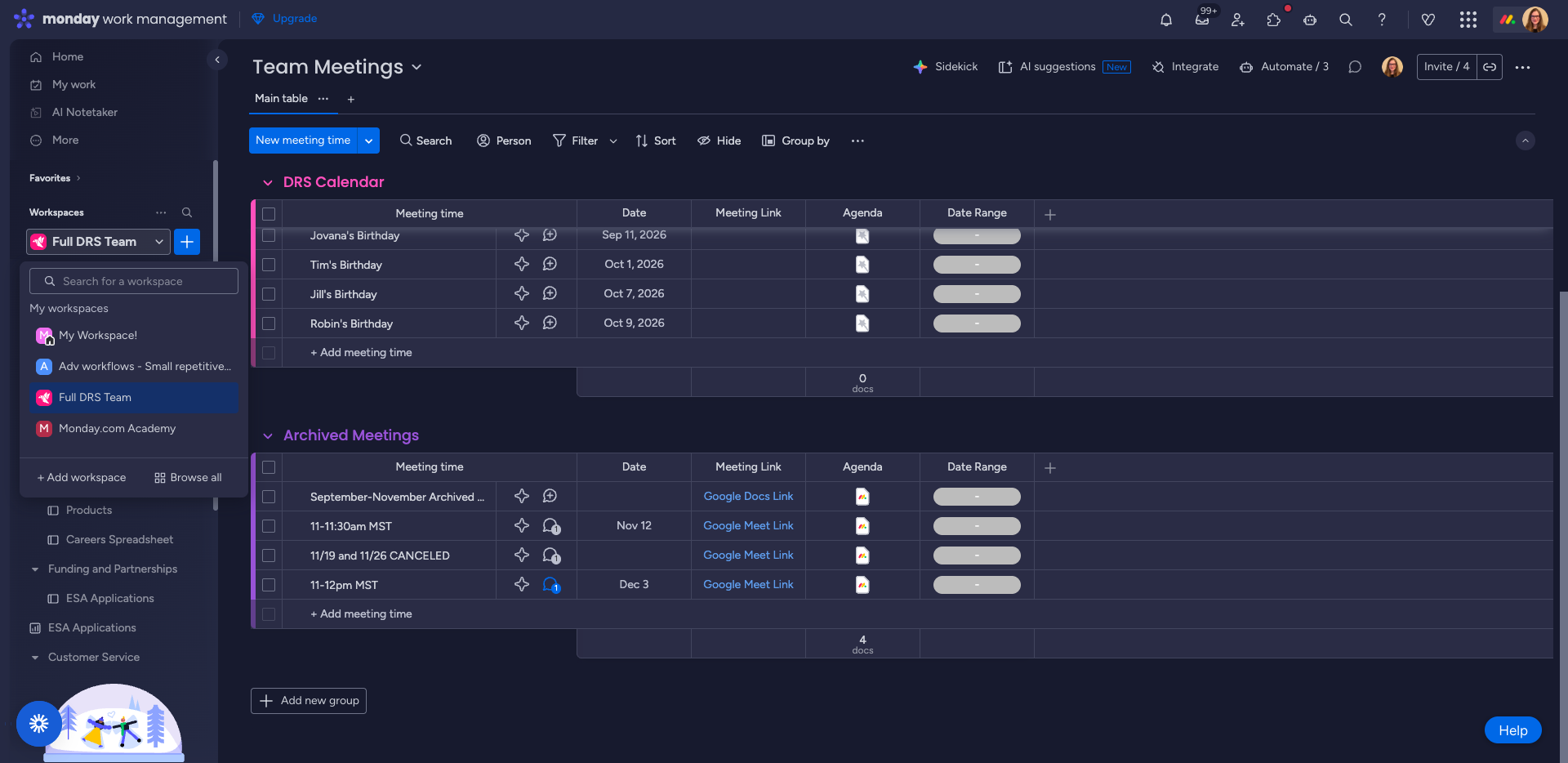This screenshot has height=763, width=1568.
Task: Expand the Full DRS Team workspace selector
Action: (99, 242)
